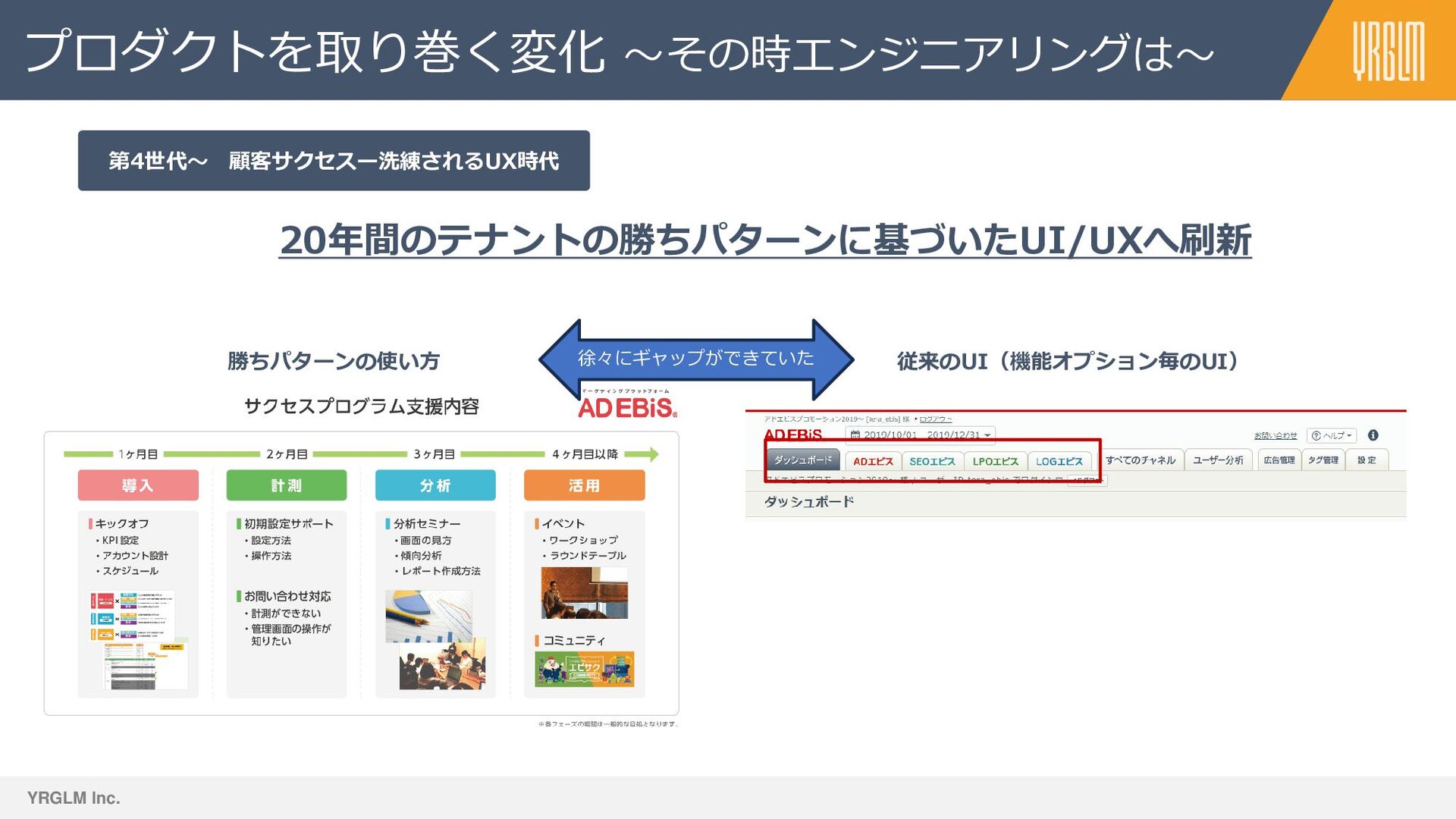Click the question mark help icon
Screen dimensions: 1456x819
coord(1316,436)
